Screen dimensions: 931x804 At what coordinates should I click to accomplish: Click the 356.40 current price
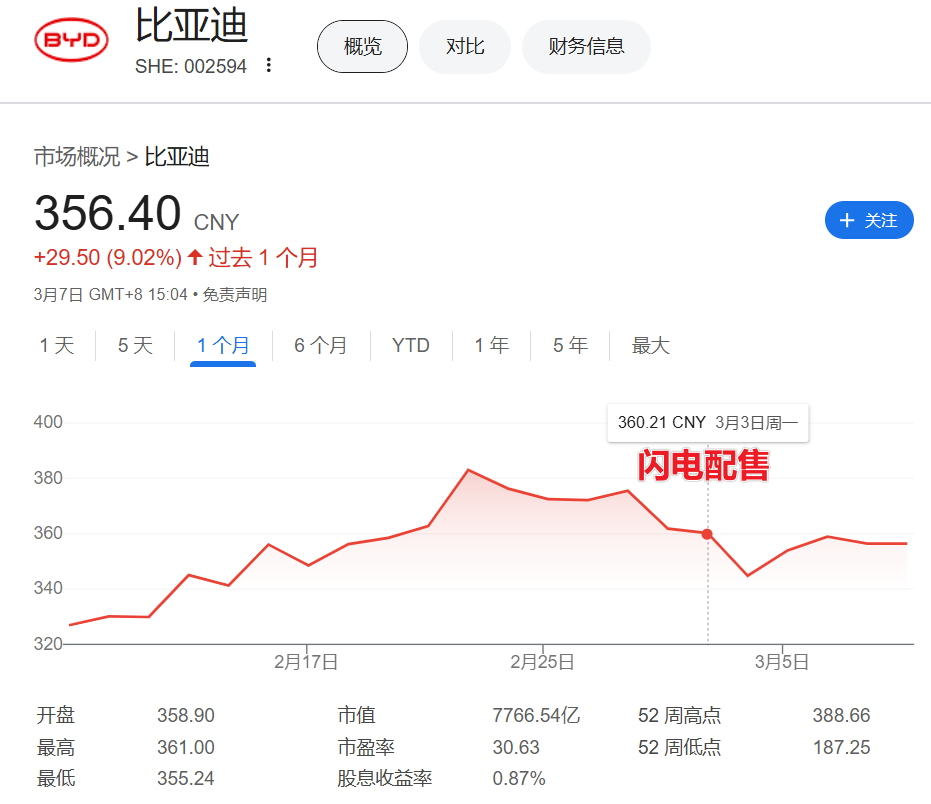click(x=107, y=213)
